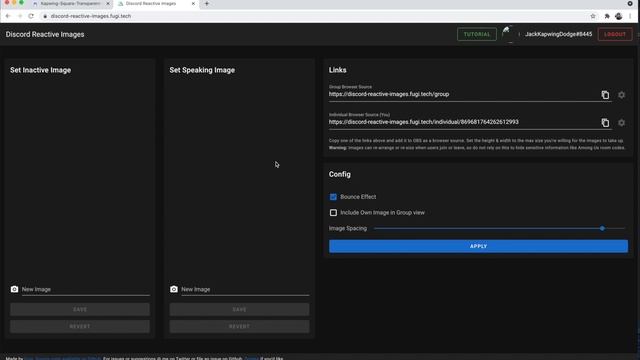Click the browser address bar URL
Viewport: 640px width, 360px height.
click(x=91, y=16)
